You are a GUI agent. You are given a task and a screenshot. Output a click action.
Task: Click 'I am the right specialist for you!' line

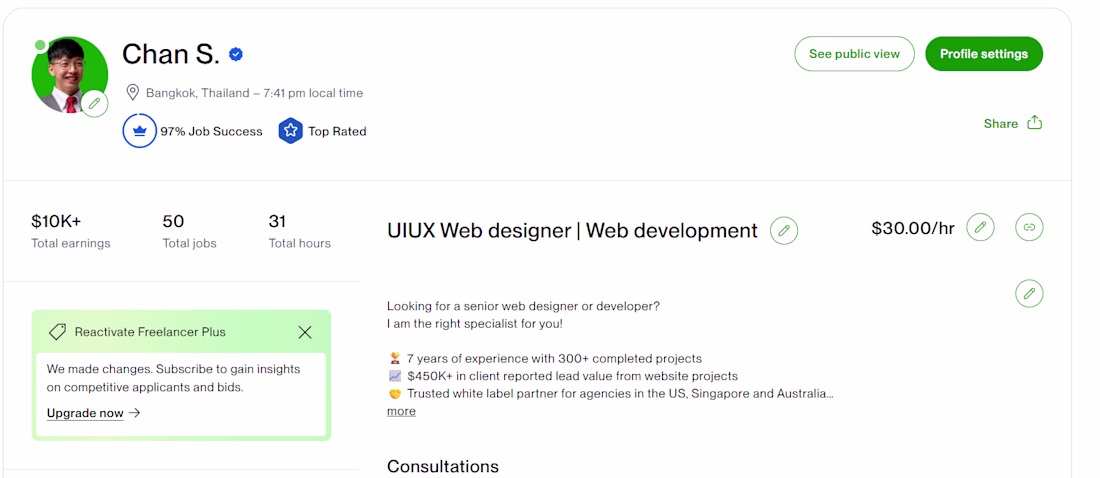pos(475,324)
